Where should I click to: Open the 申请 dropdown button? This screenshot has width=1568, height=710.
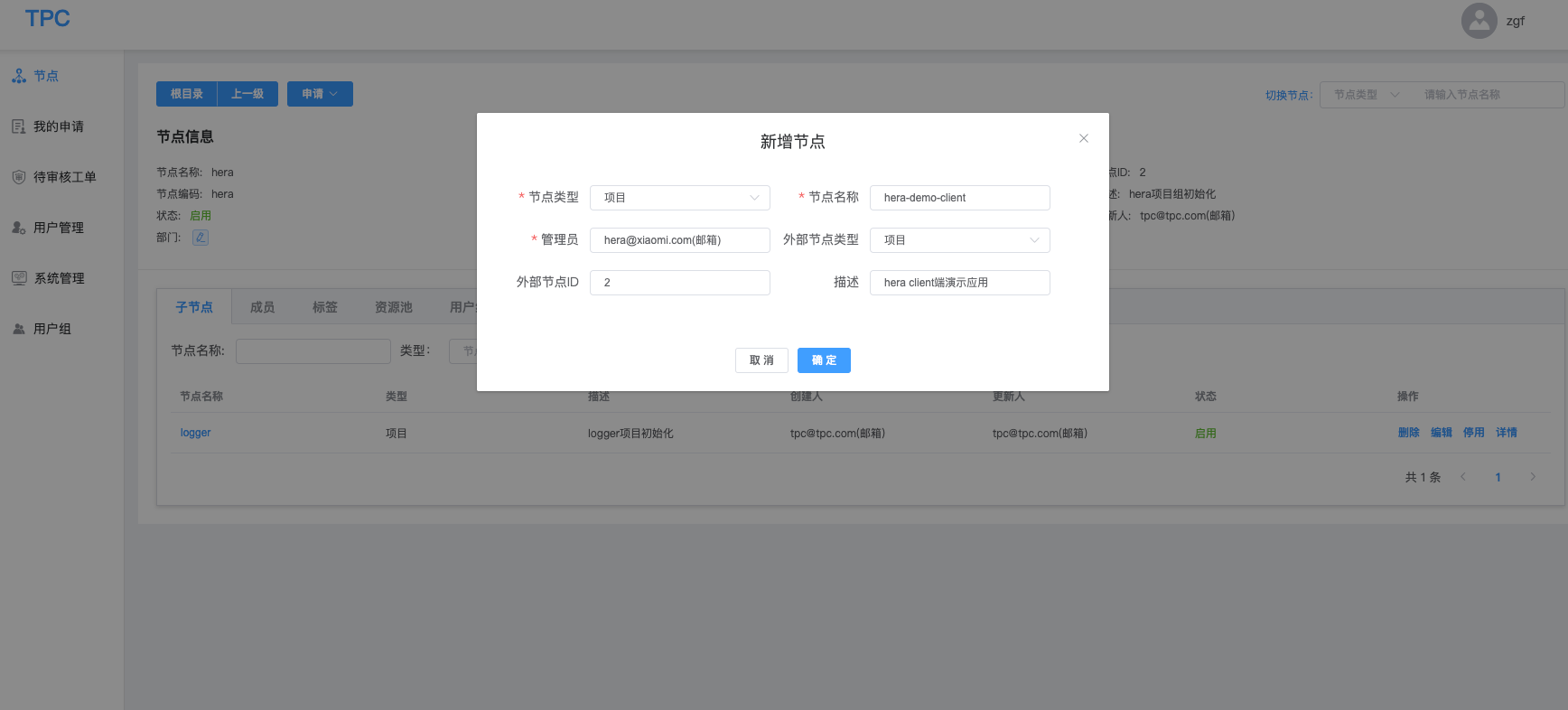tap(320, 94)
